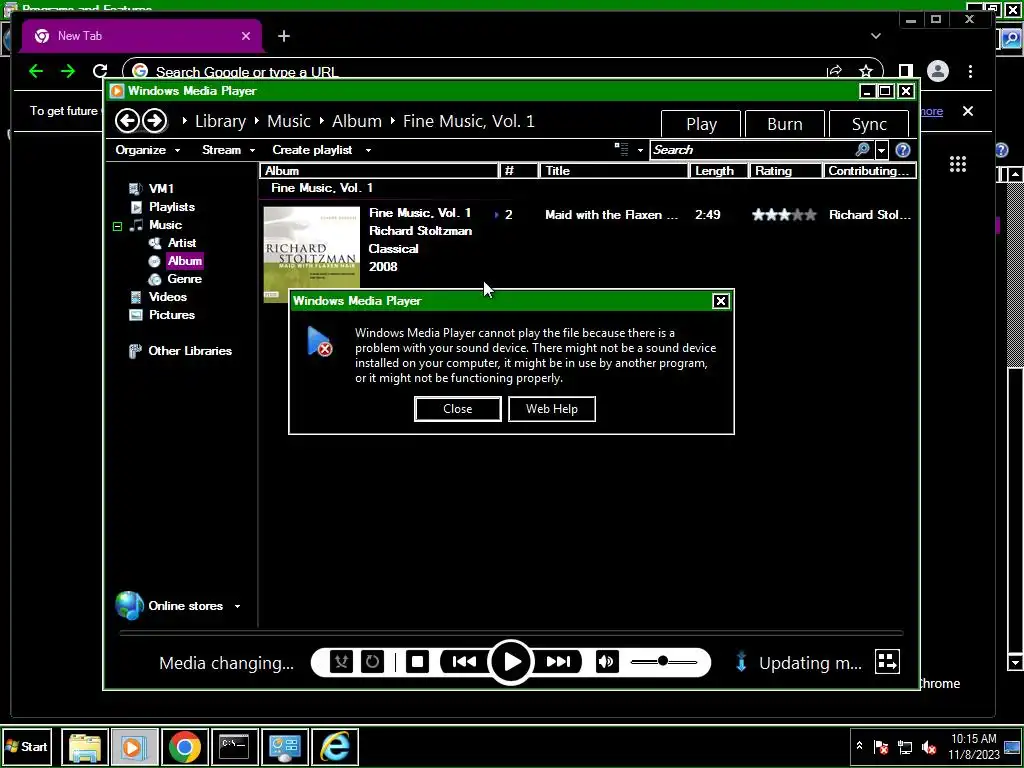The image size is (1024, 768).
Task: Open Chrome profile avatar
Action: coord(937,71)
